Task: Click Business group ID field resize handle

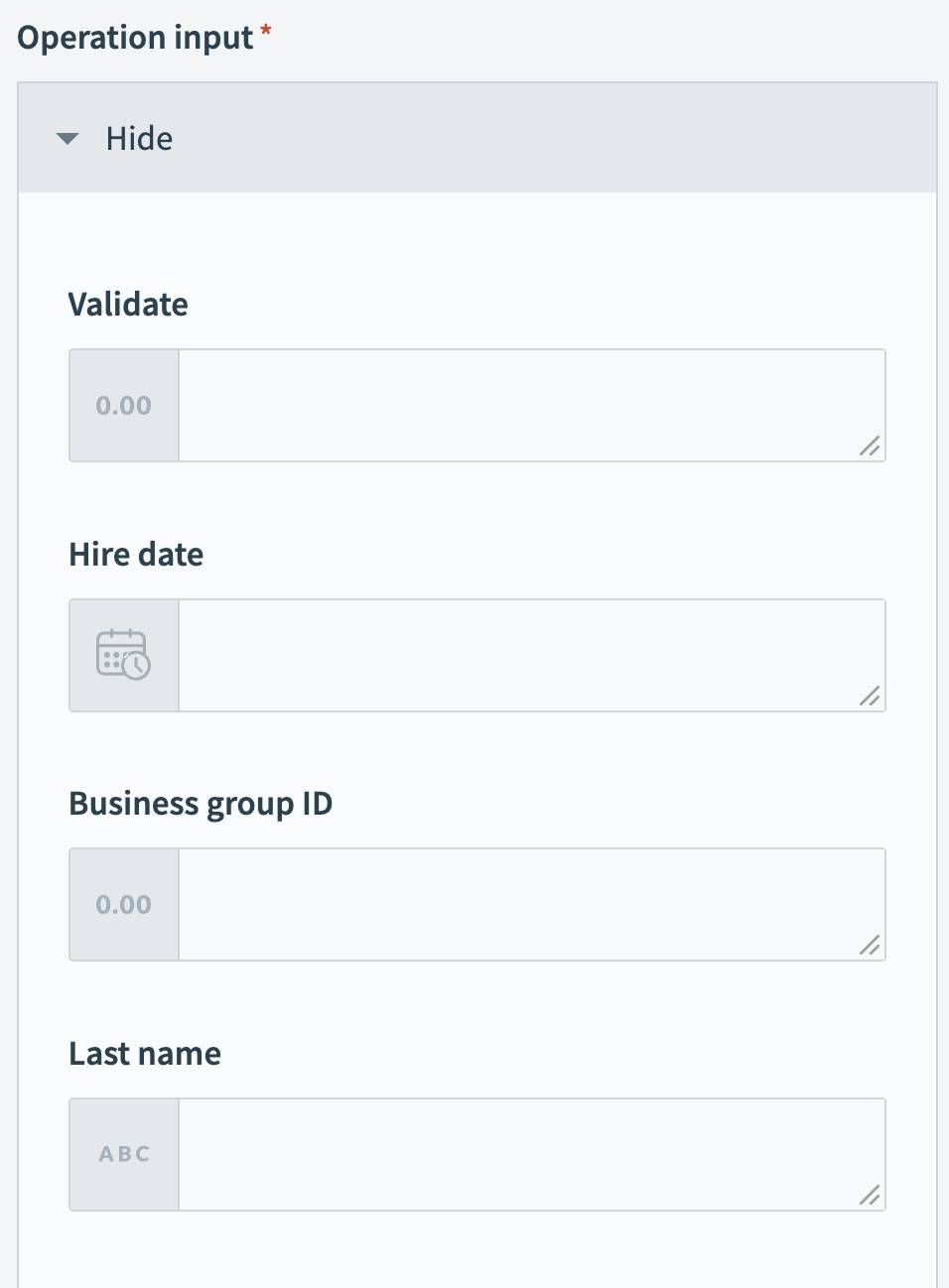Action: pyautogui.click(x=870, y=946)
